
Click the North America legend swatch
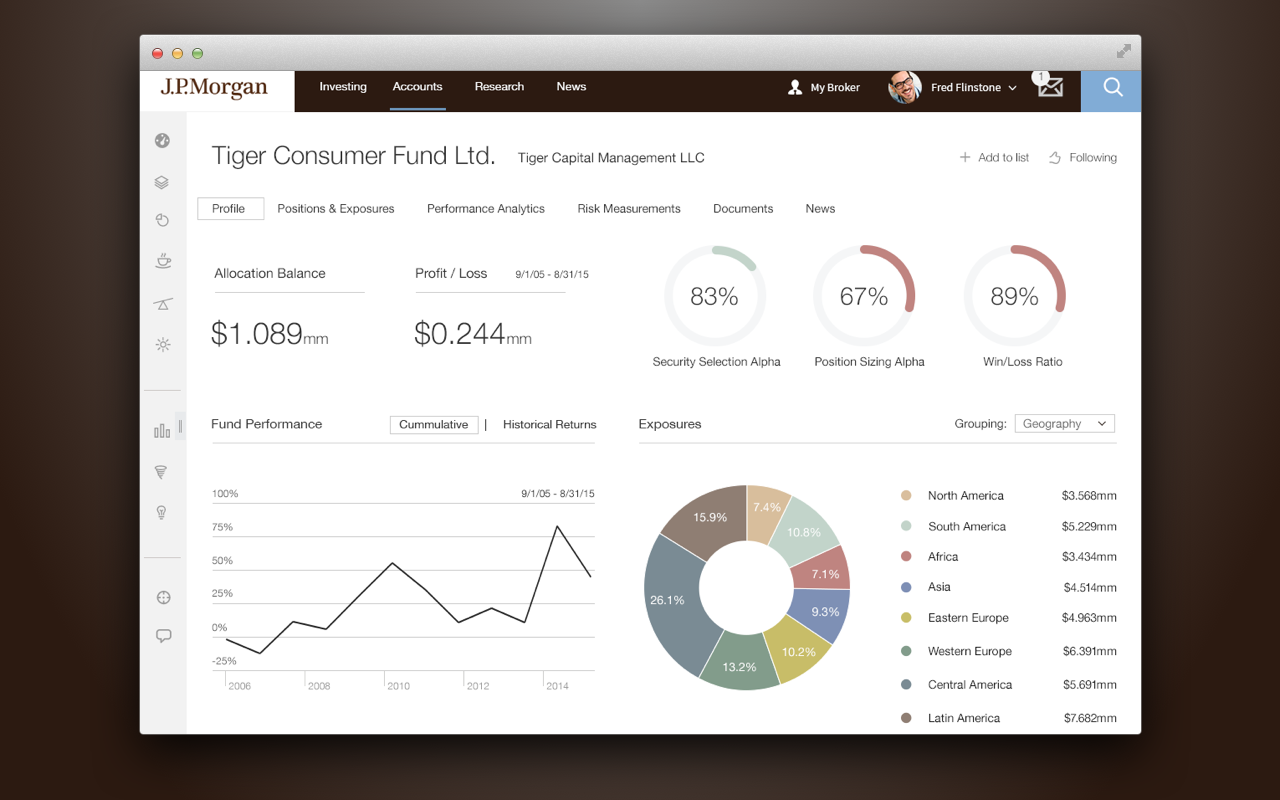pos(906,495)
